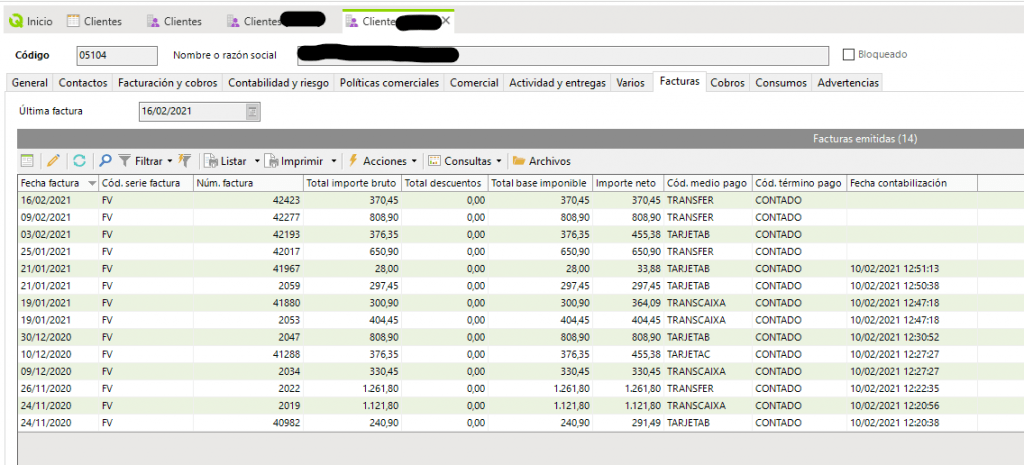Sort by Cód. serie factura column
The height and width of the screenshot is (465, 1024).
coord(146,184)
